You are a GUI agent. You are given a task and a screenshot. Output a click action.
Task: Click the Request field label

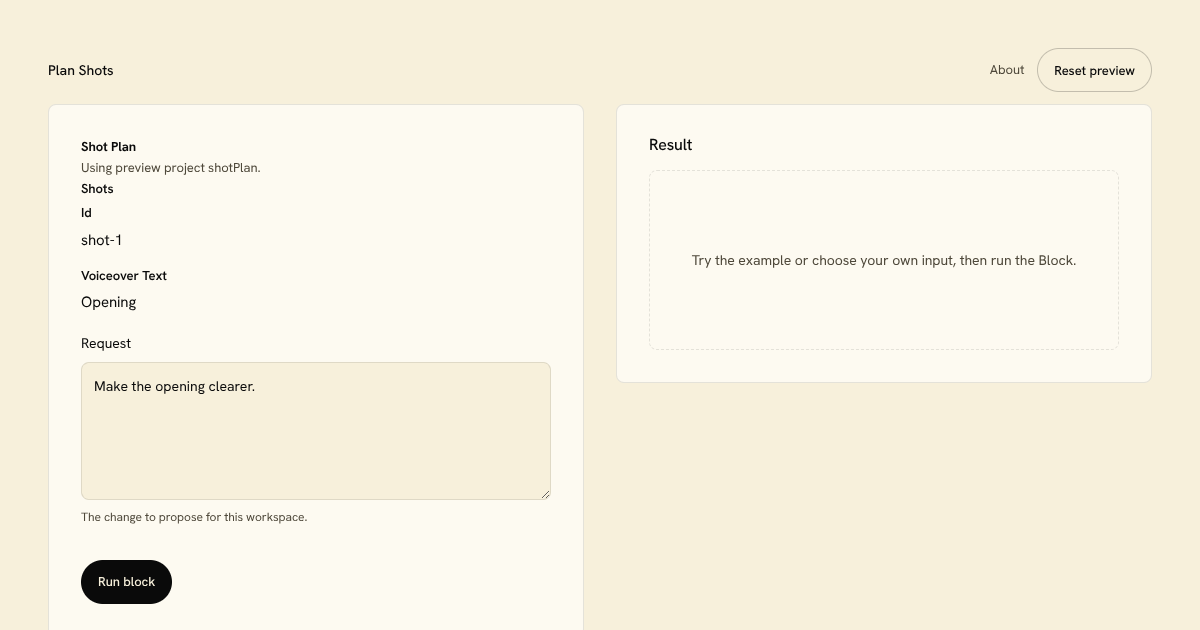[x=106, y=343]
